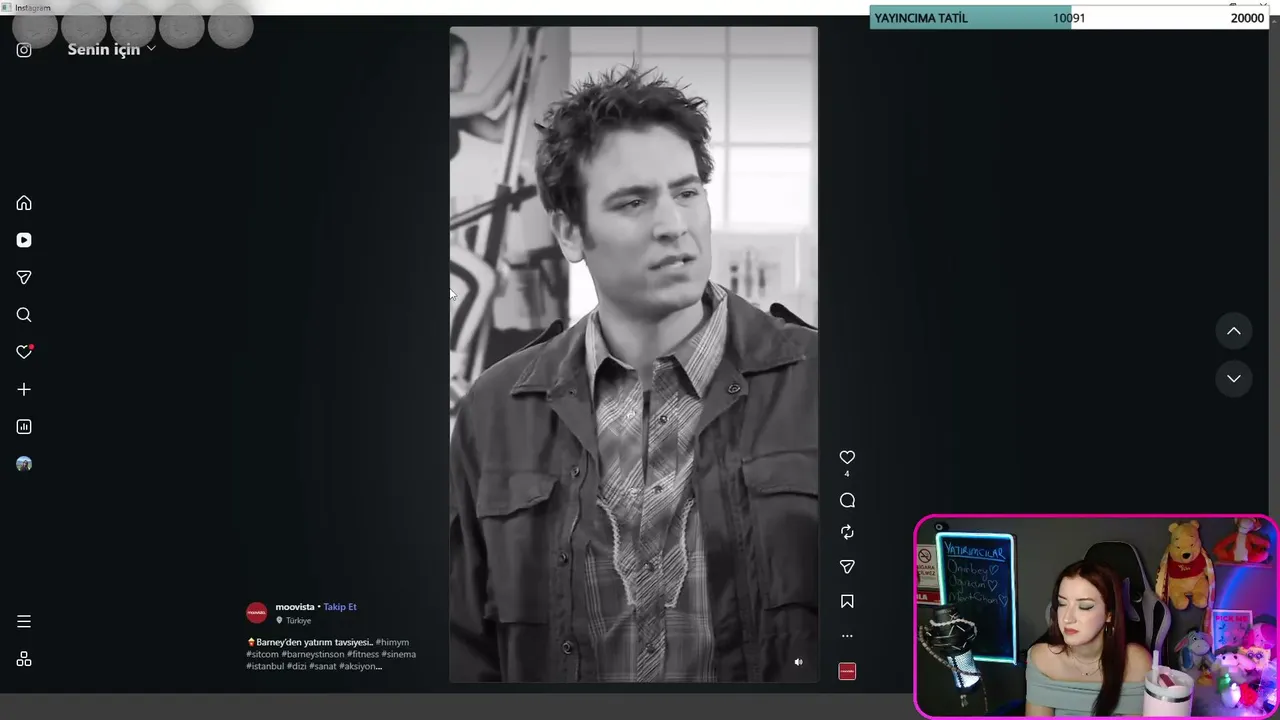Click the caption text 'Barney'den yatırım tavsiyesi..'

coord(314,642)
